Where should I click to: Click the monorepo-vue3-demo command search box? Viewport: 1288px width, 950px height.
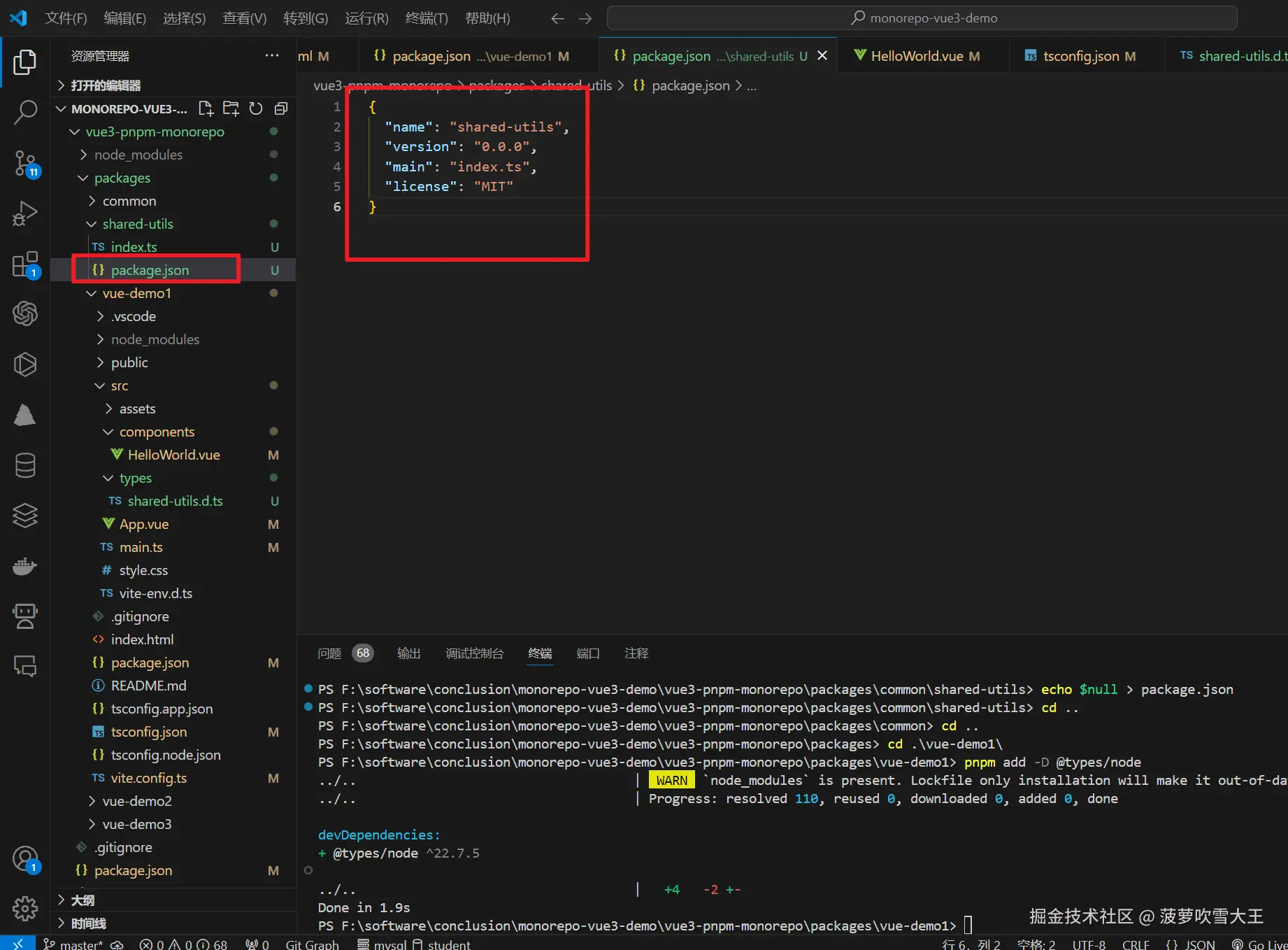(x=922, y=18)
